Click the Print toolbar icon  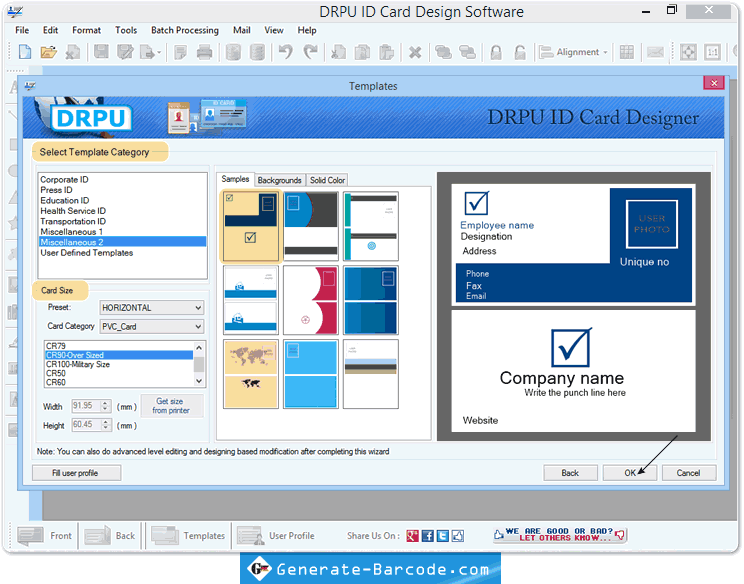click(x=205, y=52)
